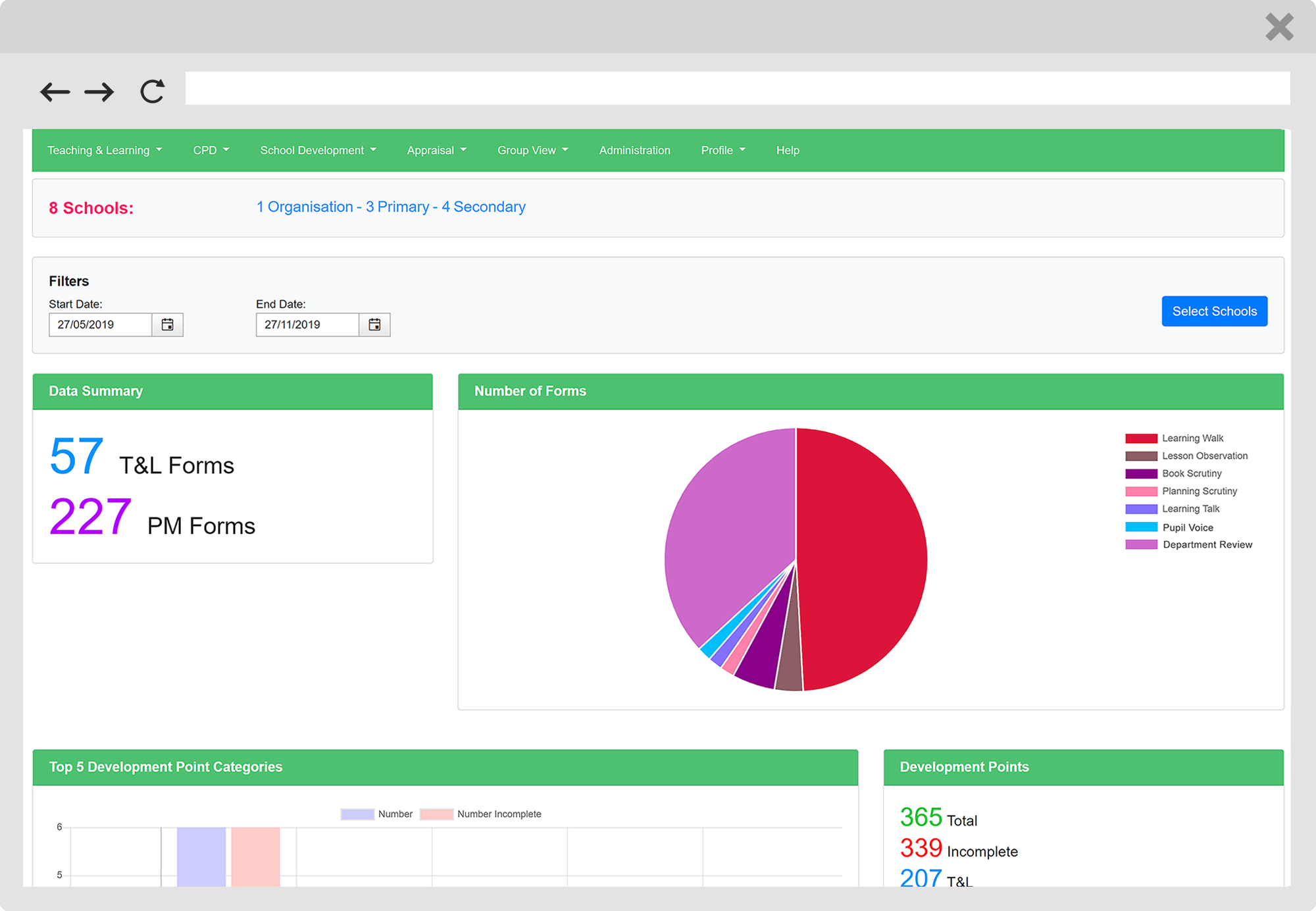This screenshot has height=911, width=1316.
Task: Toggle Pupil Voice legend swatch
Action: coord(1141,527)
